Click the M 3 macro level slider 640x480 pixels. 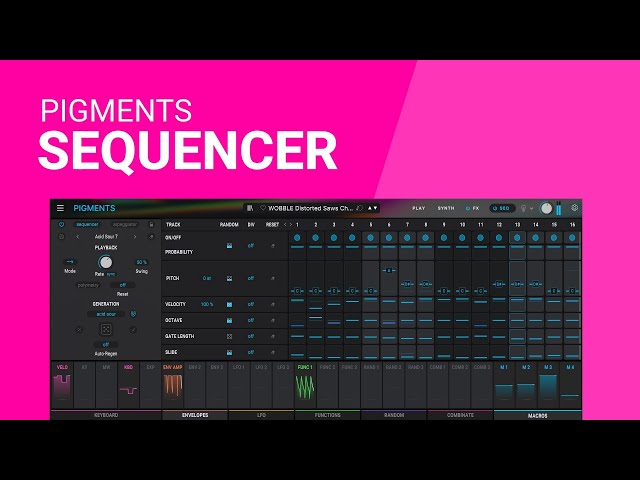(x=548, y=387)
